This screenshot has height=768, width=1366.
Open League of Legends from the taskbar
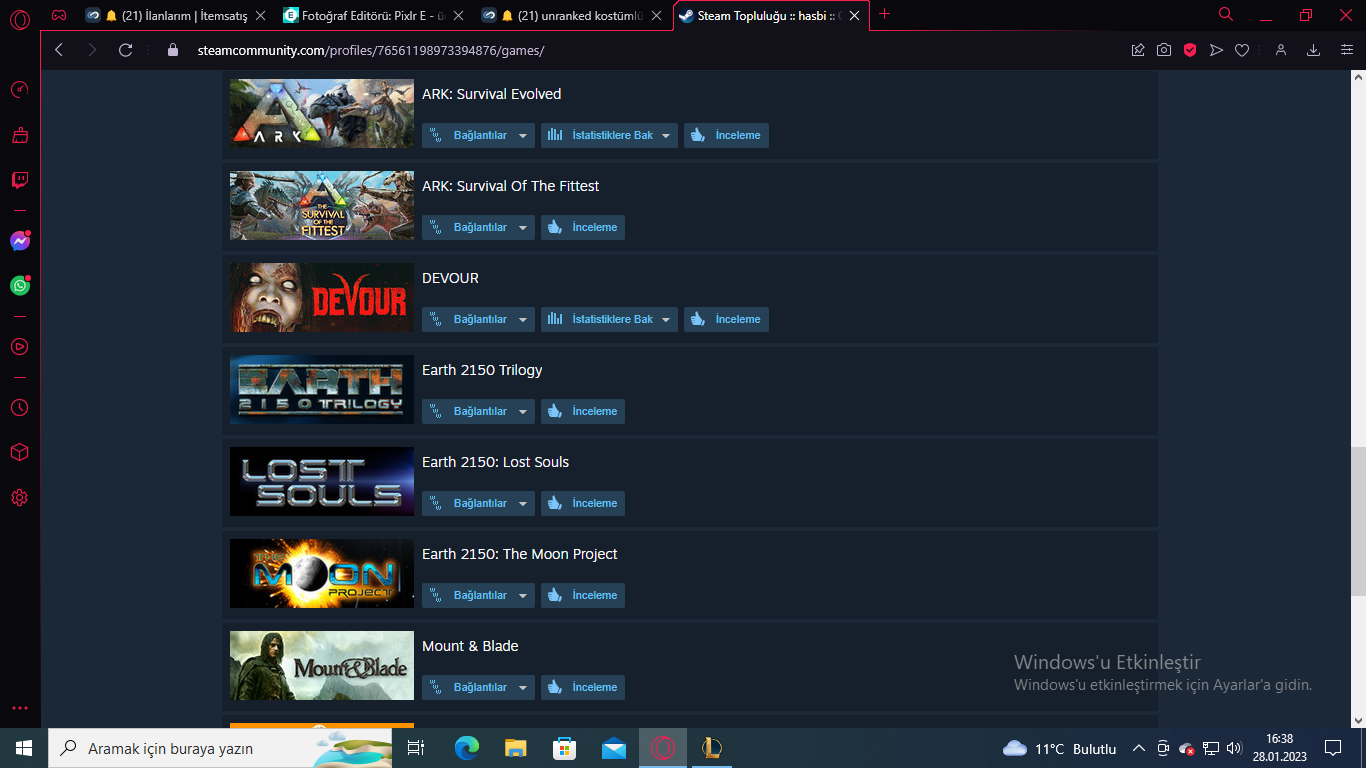[x=712, y=748]
